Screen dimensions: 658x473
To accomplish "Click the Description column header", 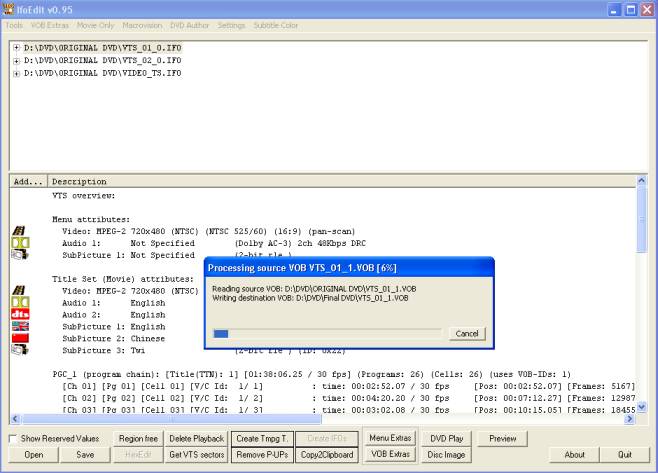I will [342, 182].
